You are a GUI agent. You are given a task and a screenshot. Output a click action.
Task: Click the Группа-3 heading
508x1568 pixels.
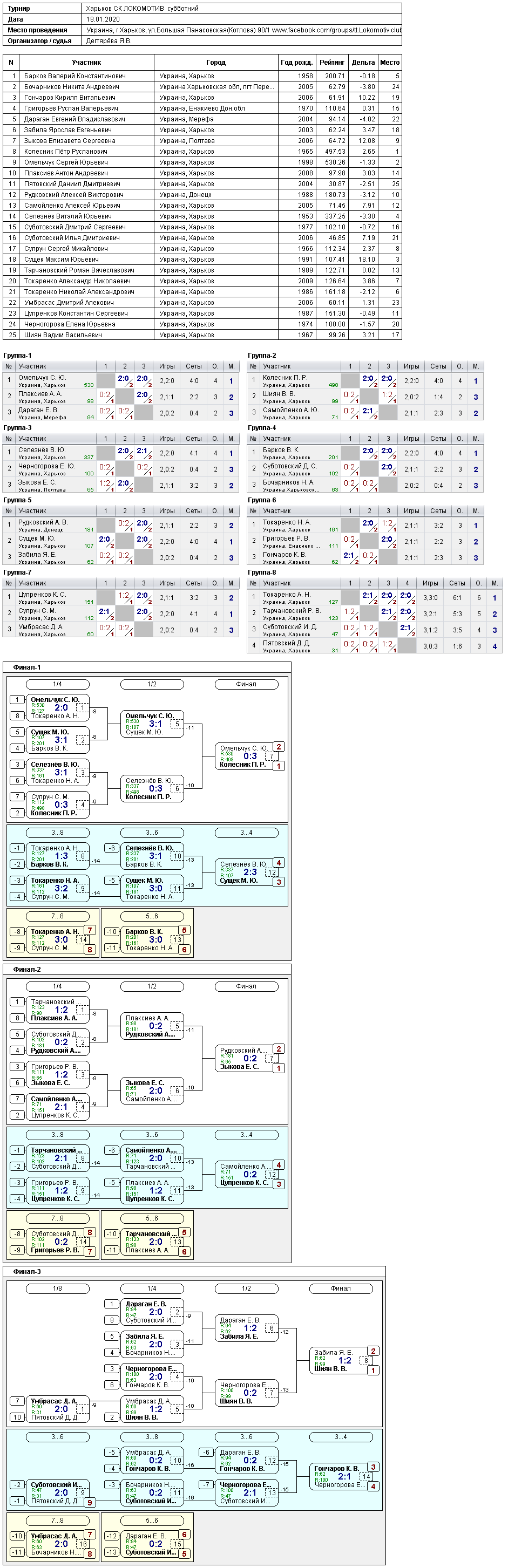coord(18,428)
